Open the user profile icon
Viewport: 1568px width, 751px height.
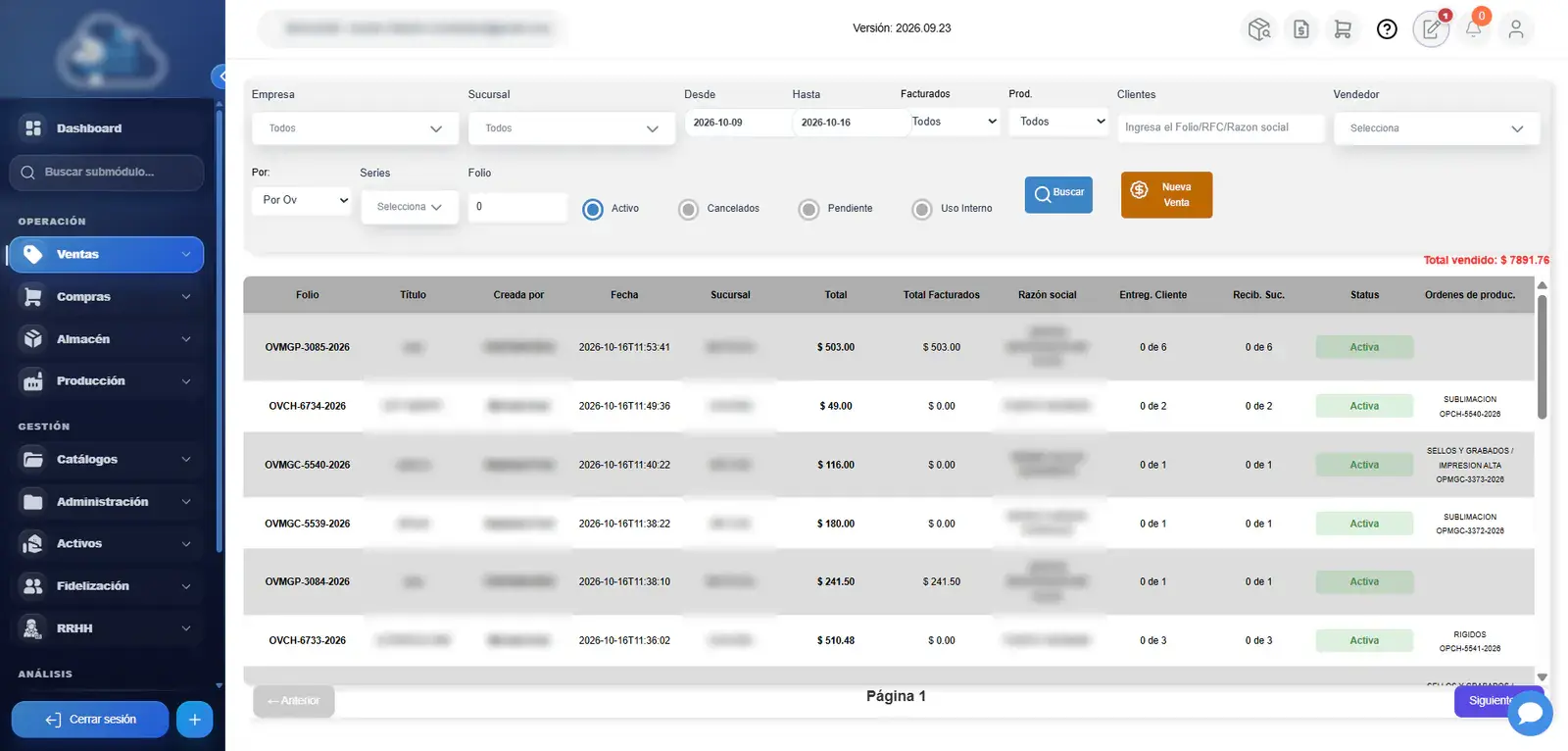tap(1516, 29)
